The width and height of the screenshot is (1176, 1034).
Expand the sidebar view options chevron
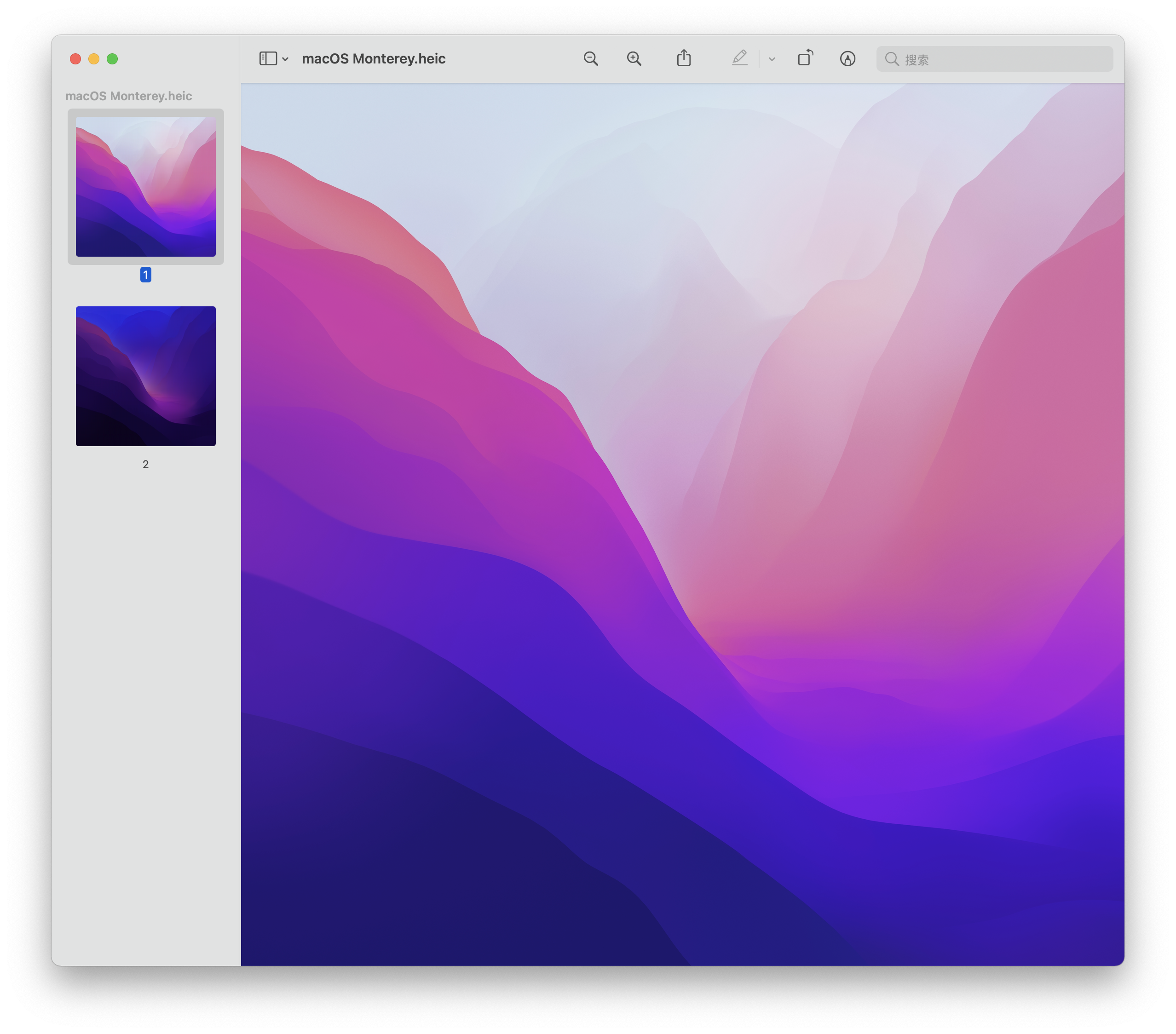click(x=285, y=59)
